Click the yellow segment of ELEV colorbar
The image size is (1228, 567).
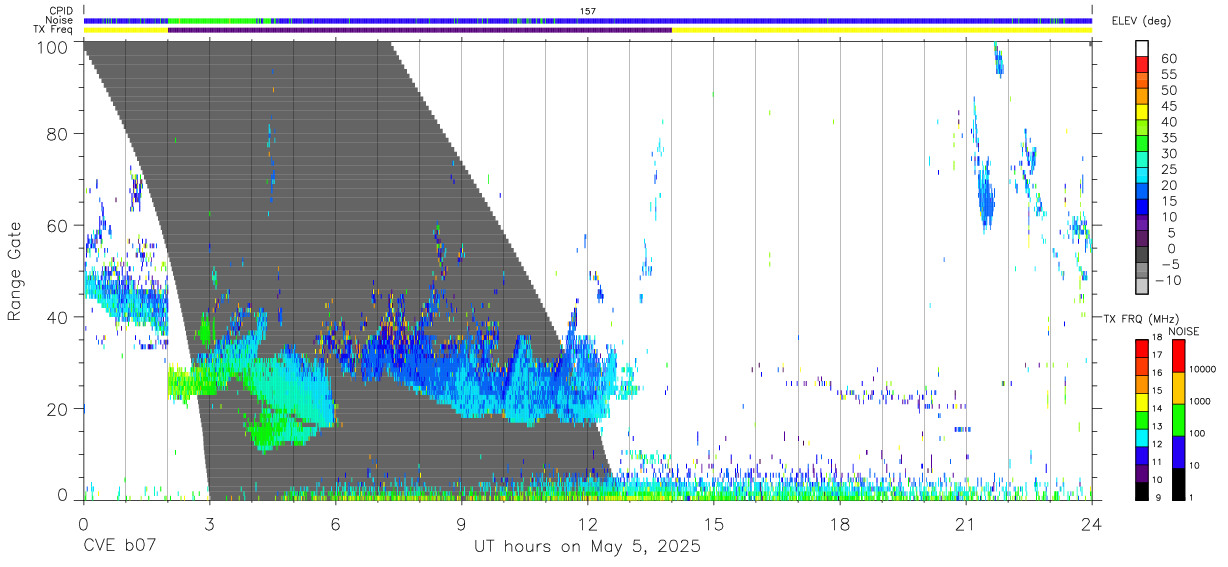[1143, 112]
